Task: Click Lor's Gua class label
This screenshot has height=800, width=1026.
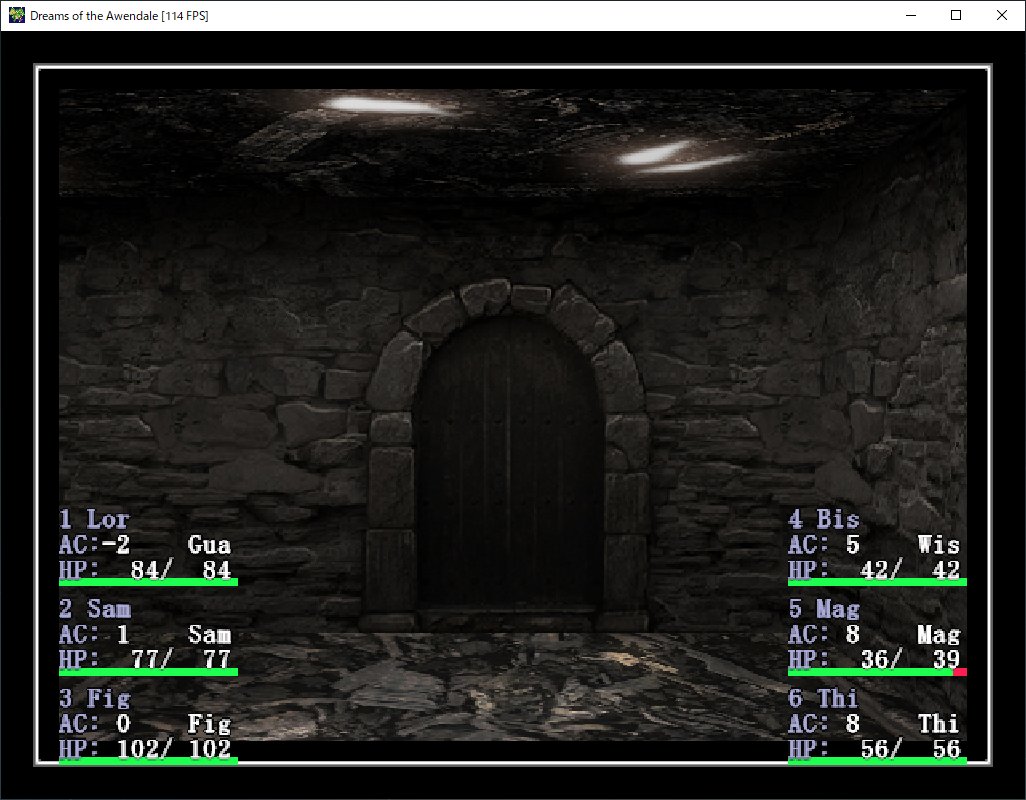Action: pyautogui.click(x=209, y=544)
